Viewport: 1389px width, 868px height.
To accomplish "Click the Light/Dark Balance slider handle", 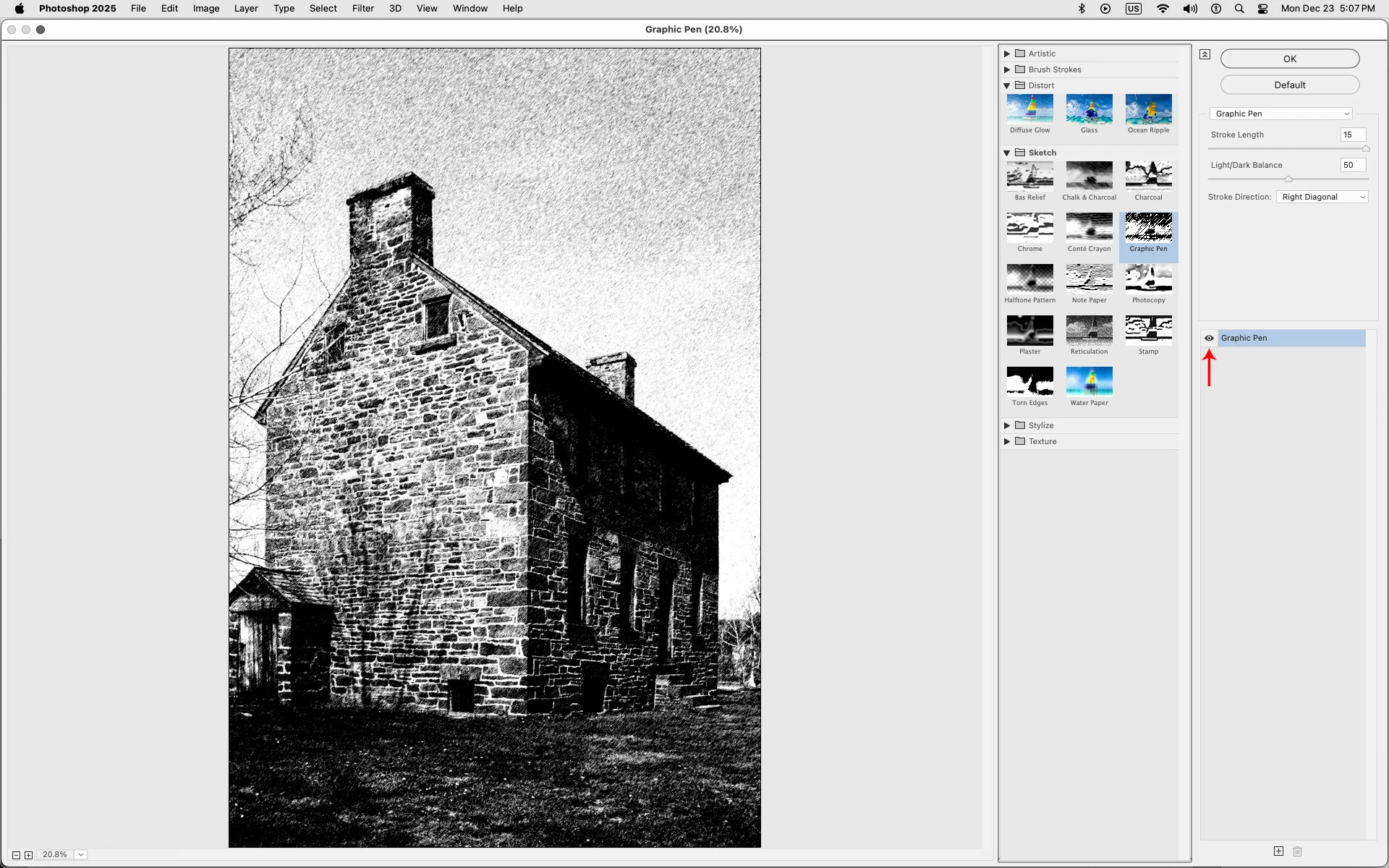I will click(x=1288, y=179).
